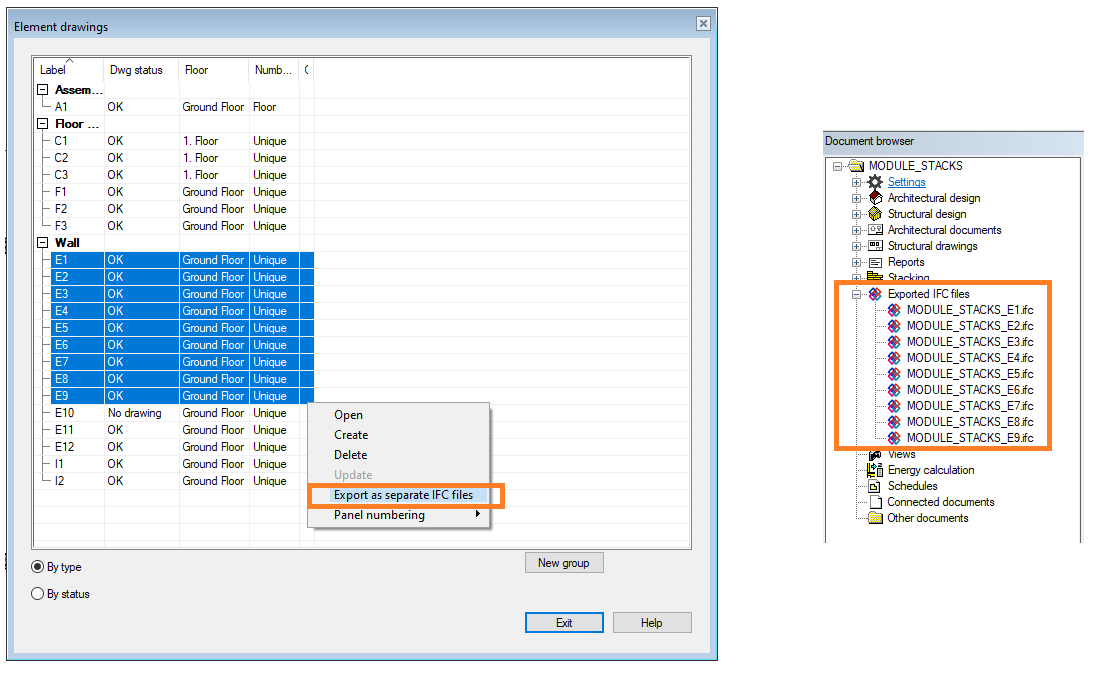Open the Settings link in Document browser

pos(906,182)
